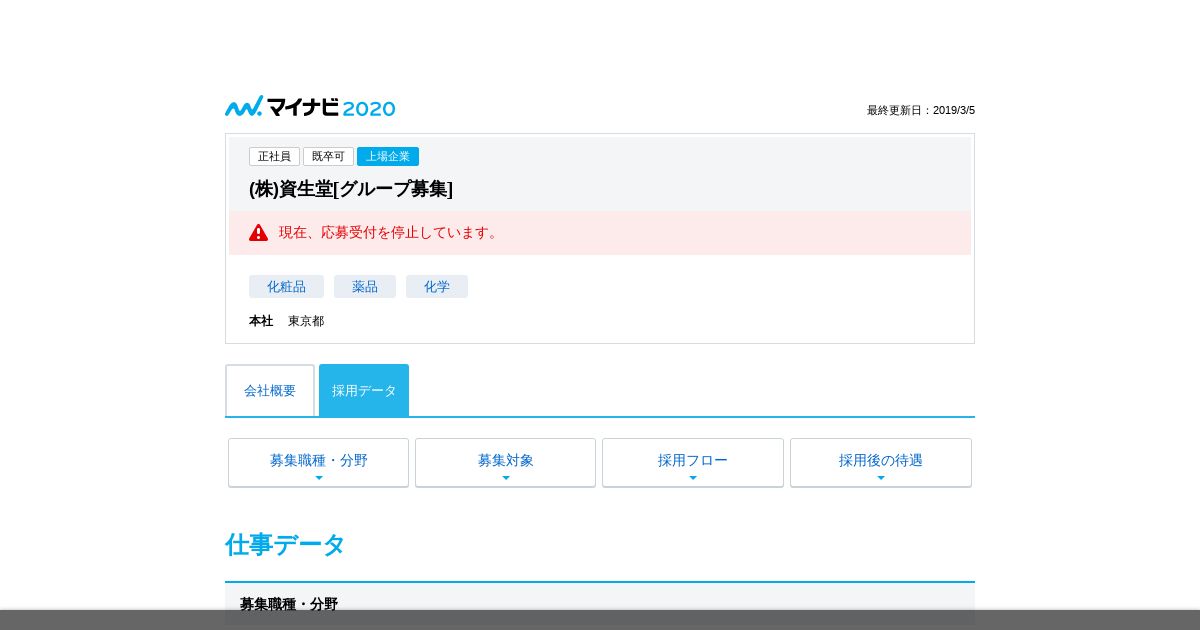Click the マイナビ2020 logo

[310, 107]
